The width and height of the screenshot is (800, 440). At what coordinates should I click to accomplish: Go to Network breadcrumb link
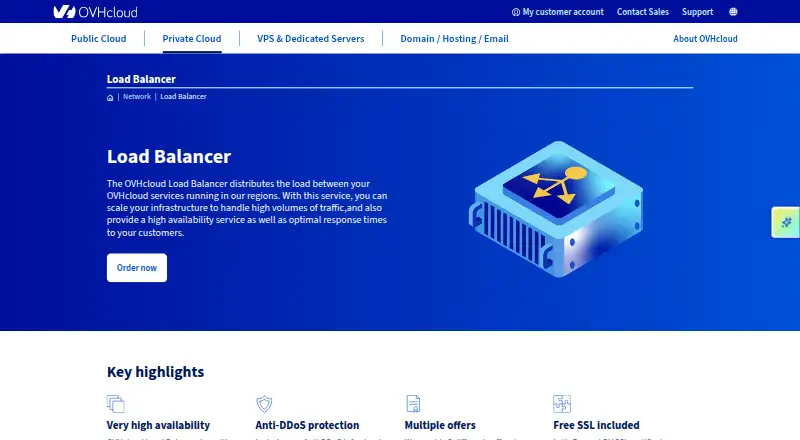(x=137, y=96)
